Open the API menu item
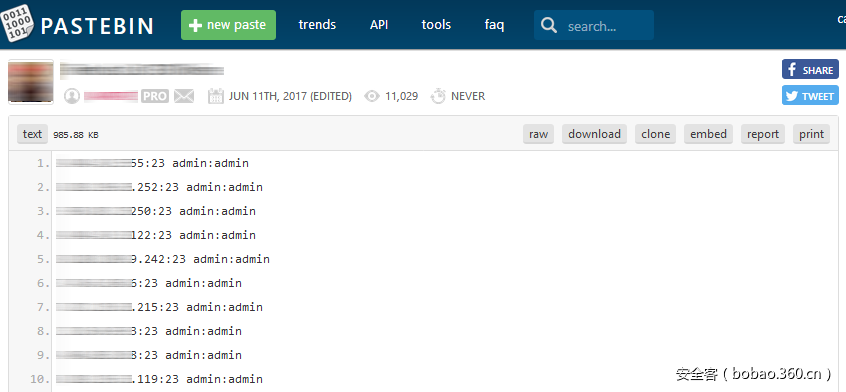The height and width of the screenshot is (392, 846). [x=379, y=25]
